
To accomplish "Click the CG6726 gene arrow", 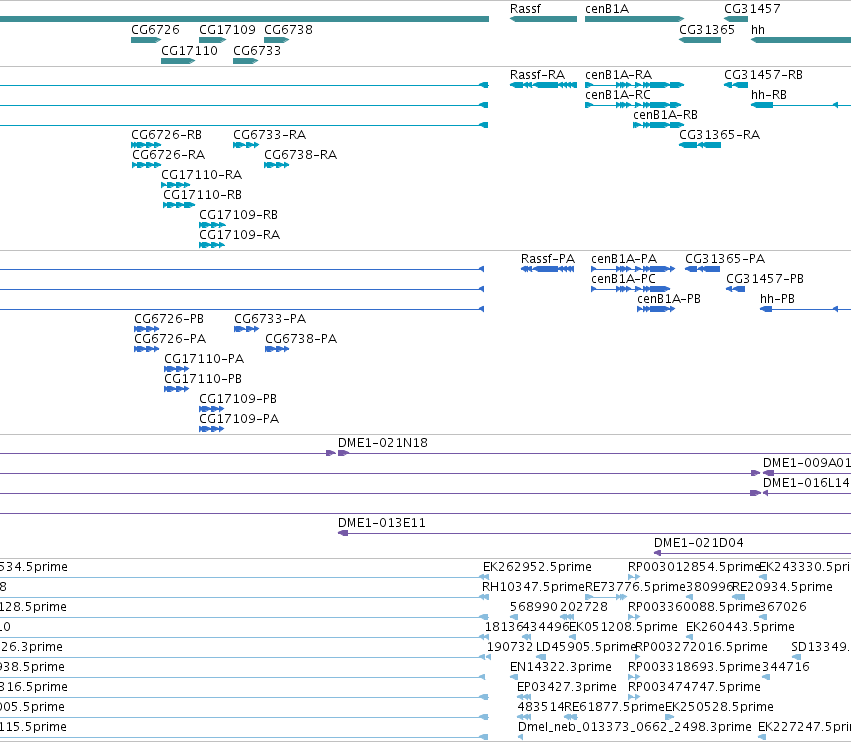I will 146,40.
